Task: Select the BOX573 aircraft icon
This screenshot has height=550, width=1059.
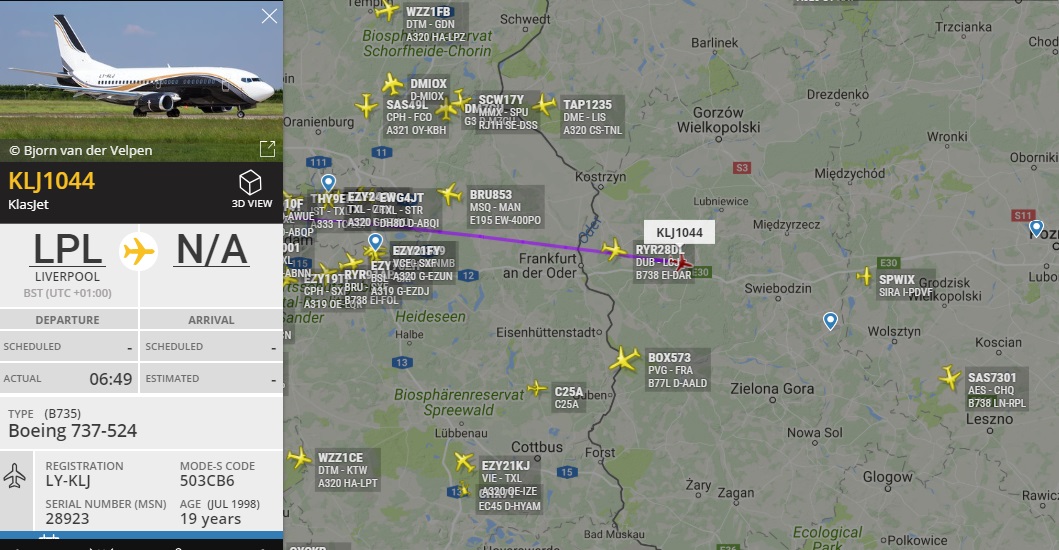Action: click(x=624, y=359)
